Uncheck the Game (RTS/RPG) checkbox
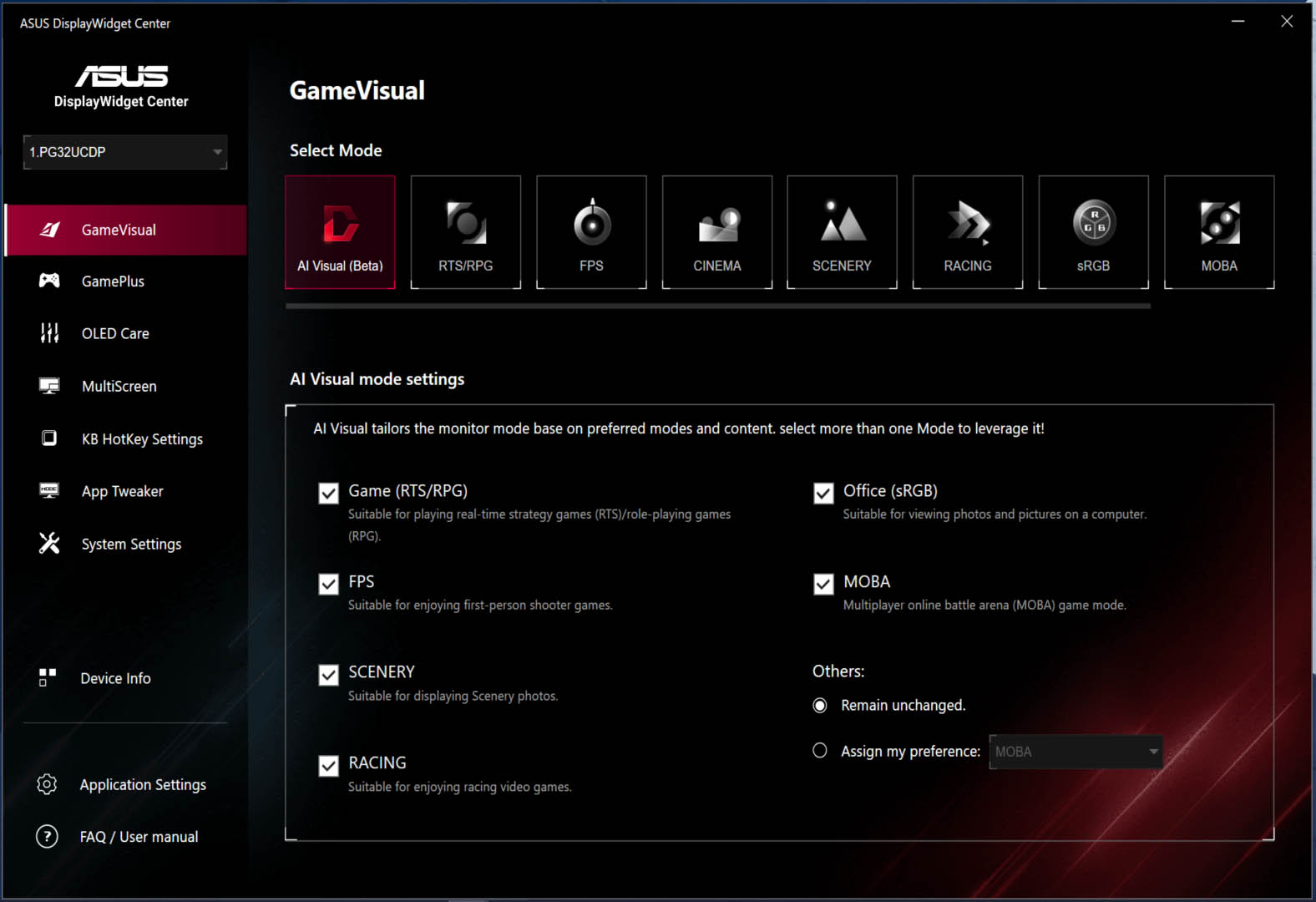 coord(329,493)
